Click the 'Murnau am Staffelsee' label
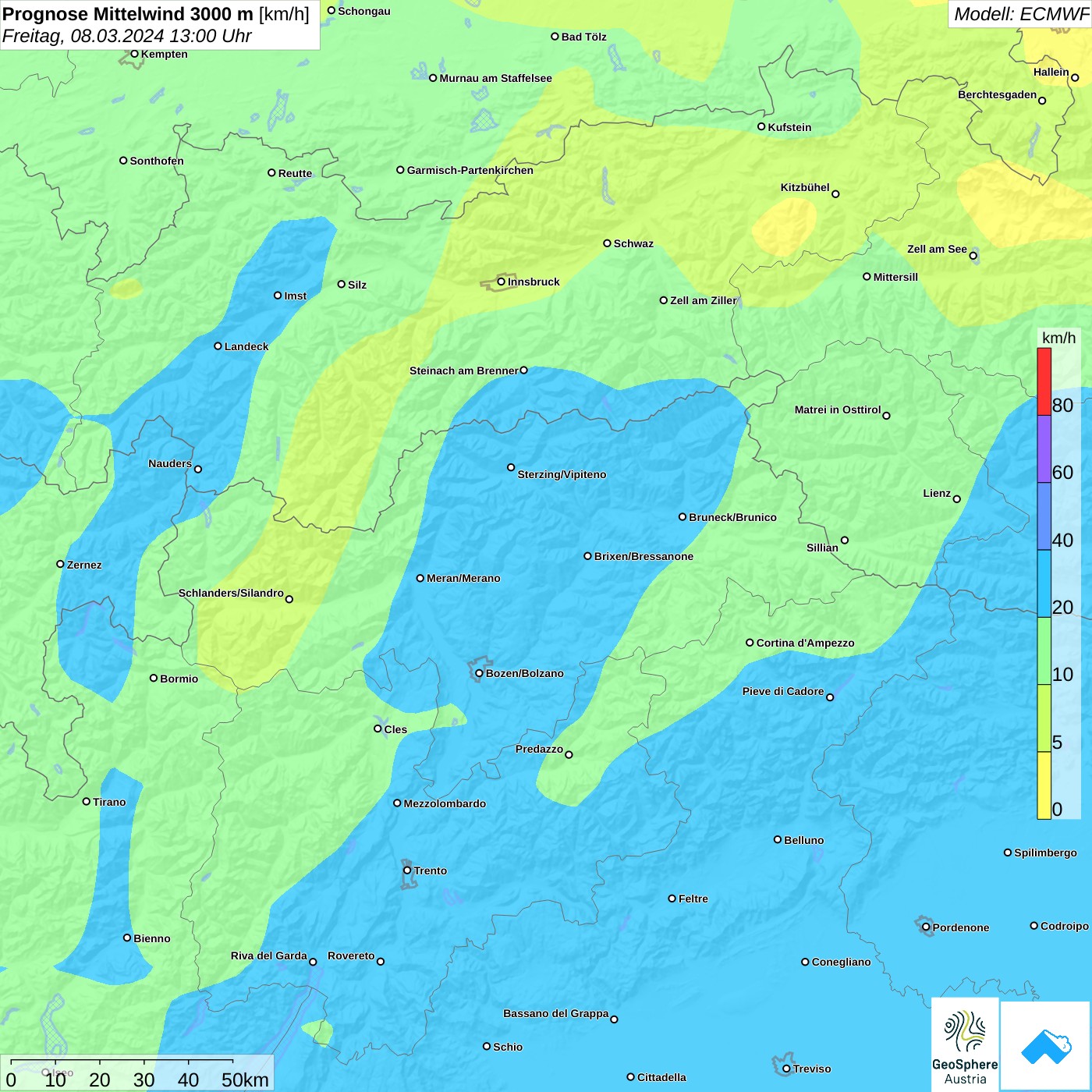The image size is (1092, 1092). click(495, 78)
